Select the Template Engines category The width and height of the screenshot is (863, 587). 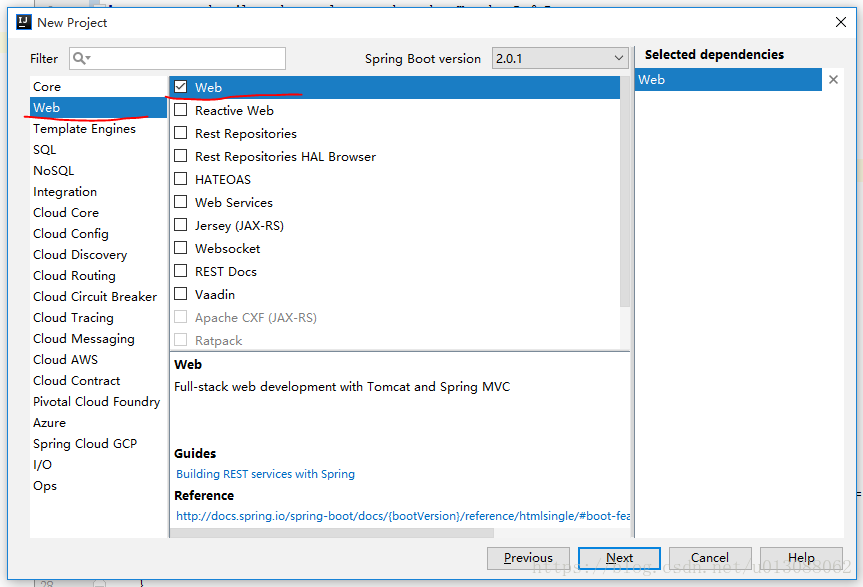(84, 129)
